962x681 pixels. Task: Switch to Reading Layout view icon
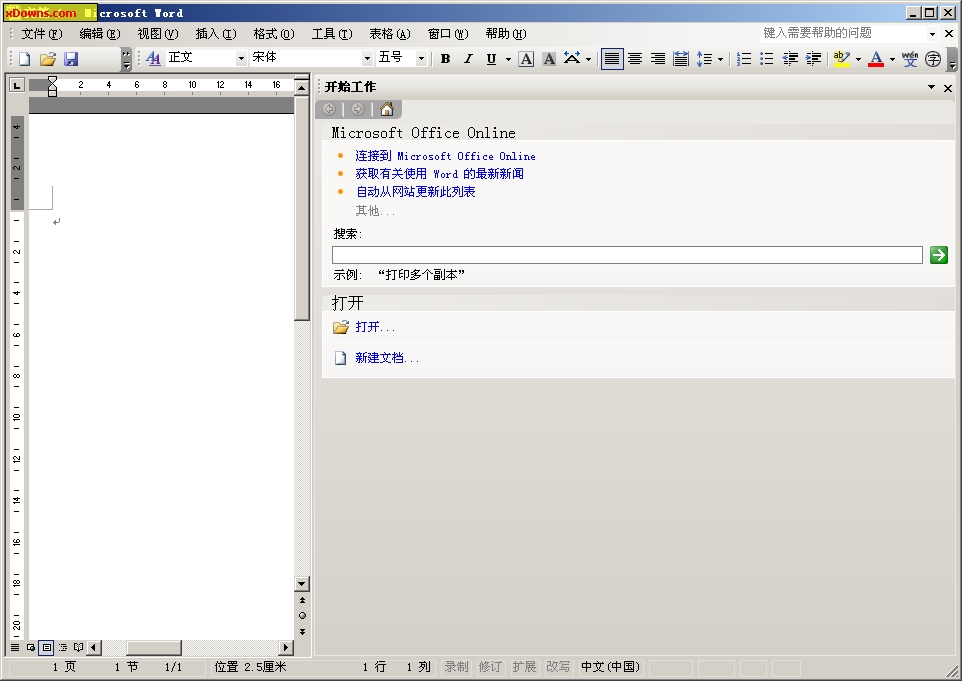coord(79,647)
